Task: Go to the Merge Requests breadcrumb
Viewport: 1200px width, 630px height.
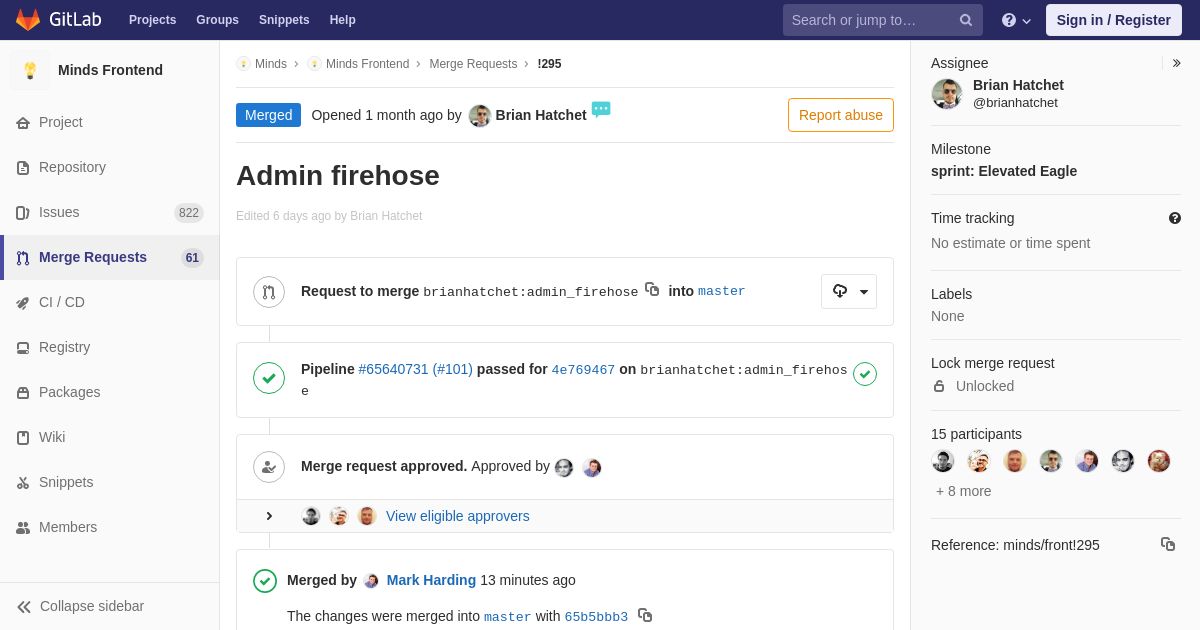Action: [473, 64]
